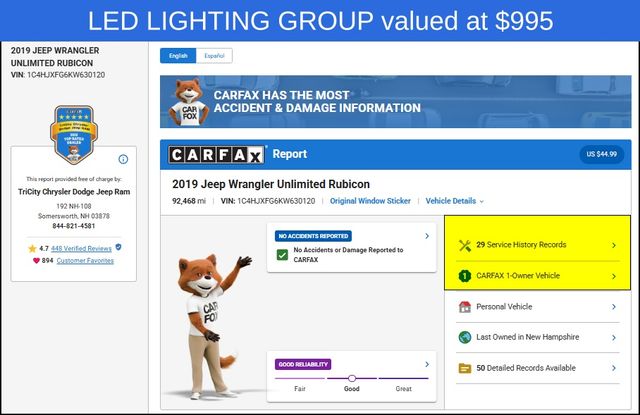Click the Personal Vehicle house icon
Screen dimensions: 640x415
click(465, 307)
